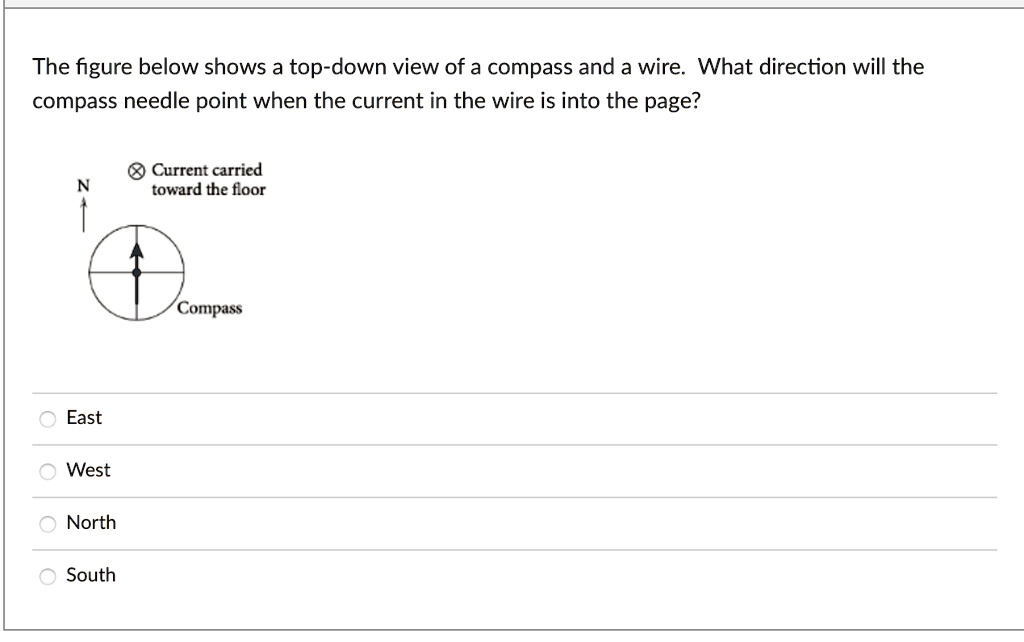Click the compass needle arrowhead in the figure
This screenshot has width=1024, height=642.
[x=136, y=251]
